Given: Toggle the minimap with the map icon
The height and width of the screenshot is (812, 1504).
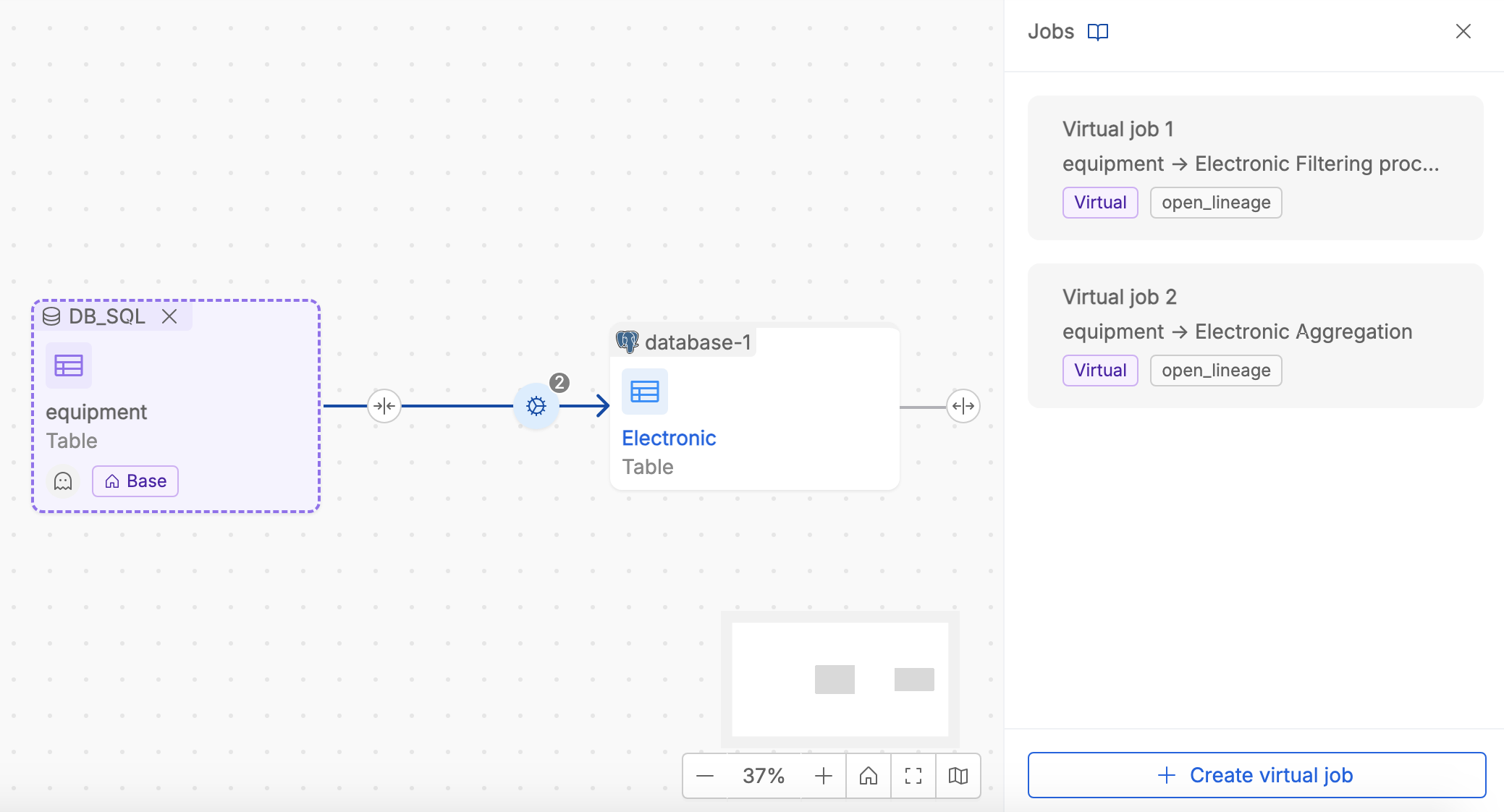Looking at the screenshot, I should coord(958,776).
